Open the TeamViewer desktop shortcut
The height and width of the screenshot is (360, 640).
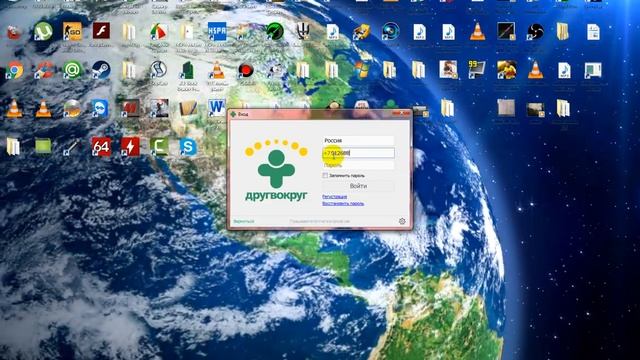click(100, 109)
